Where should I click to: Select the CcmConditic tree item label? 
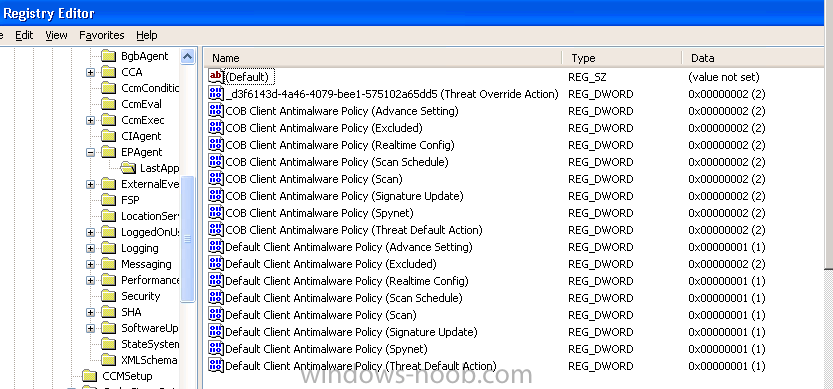point(150,88)
